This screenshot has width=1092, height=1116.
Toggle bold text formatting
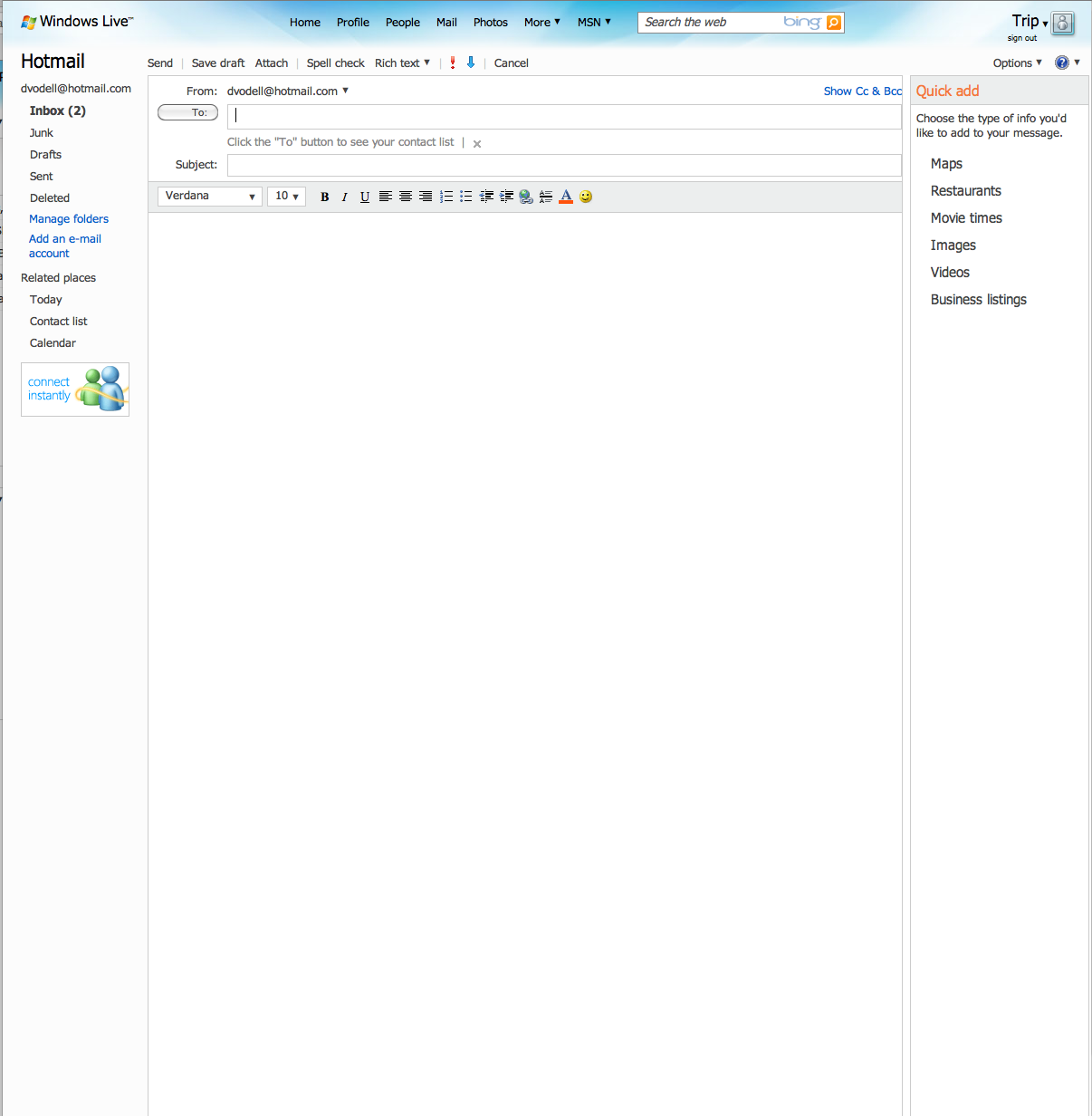click(324, 197)
